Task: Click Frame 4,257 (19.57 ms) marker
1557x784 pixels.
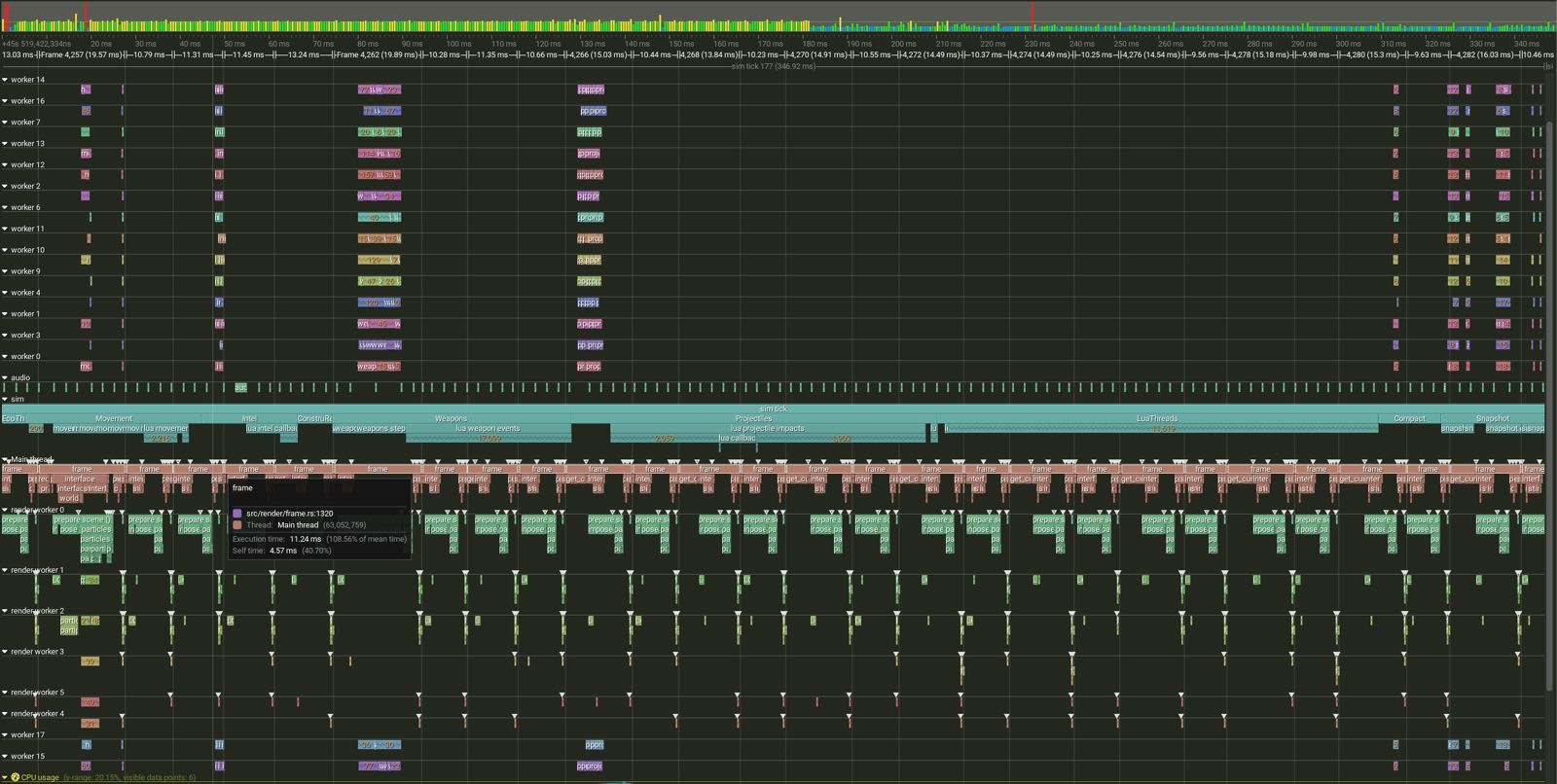Action: click(82, 54)
